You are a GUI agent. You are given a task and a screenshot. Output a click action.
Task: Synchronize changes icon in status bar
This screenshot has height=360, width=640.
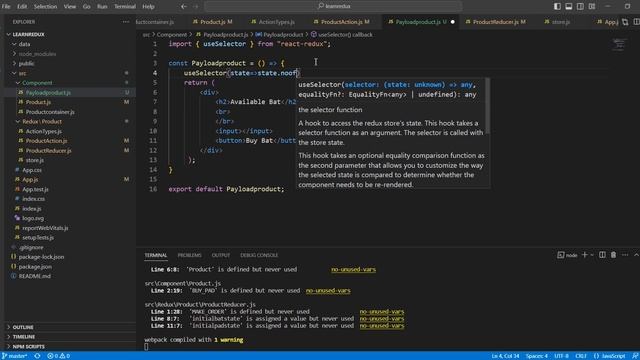(x=37, y=356)
